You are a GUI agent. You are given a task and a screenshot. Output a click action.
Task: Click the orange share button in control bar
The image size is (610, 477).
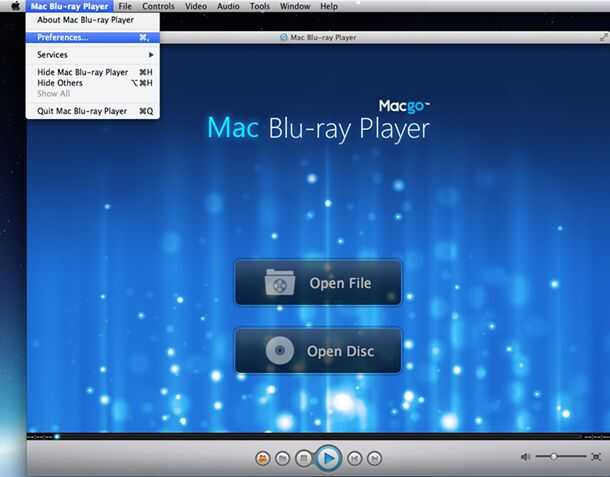click(263, 458)
